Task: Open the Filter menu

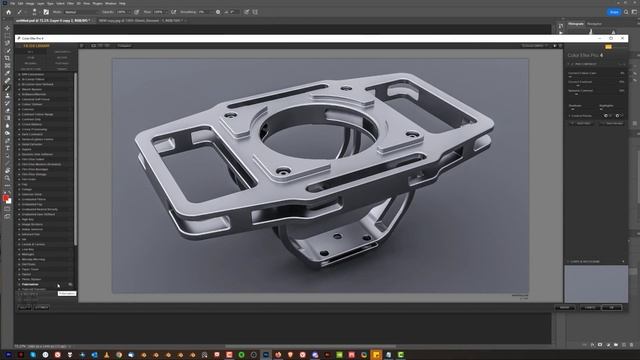Action: pyautogui.click(x=71, y=3)
